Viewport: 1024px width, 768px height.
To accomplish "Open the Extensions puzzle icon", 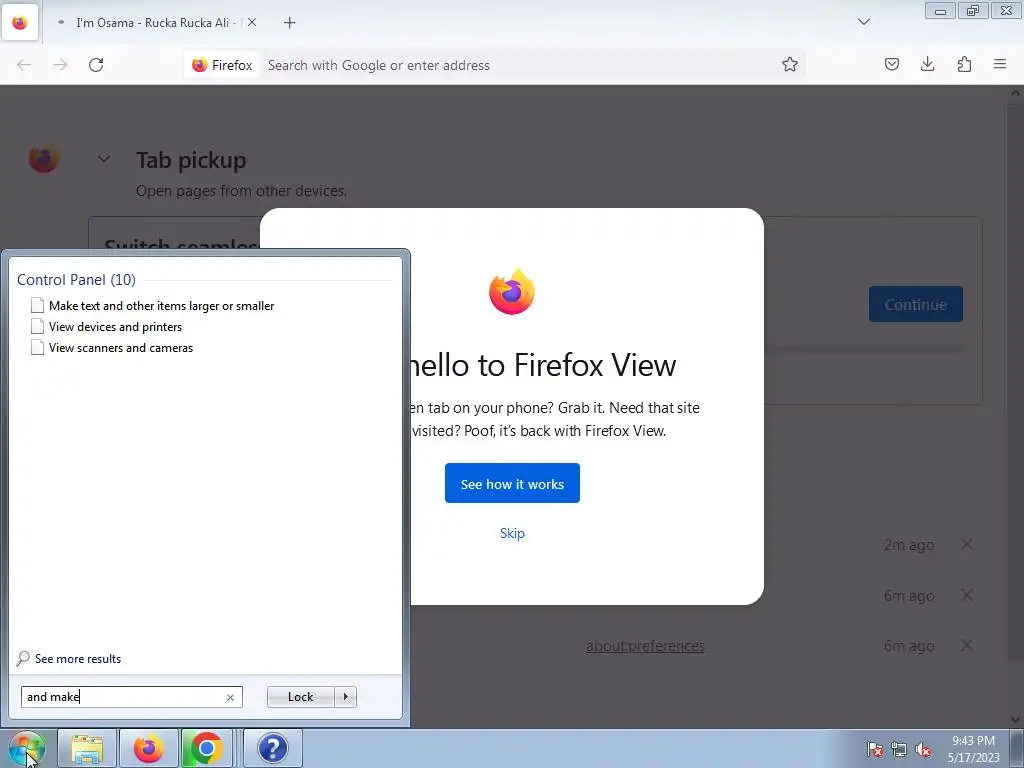I will click(964, 64).
